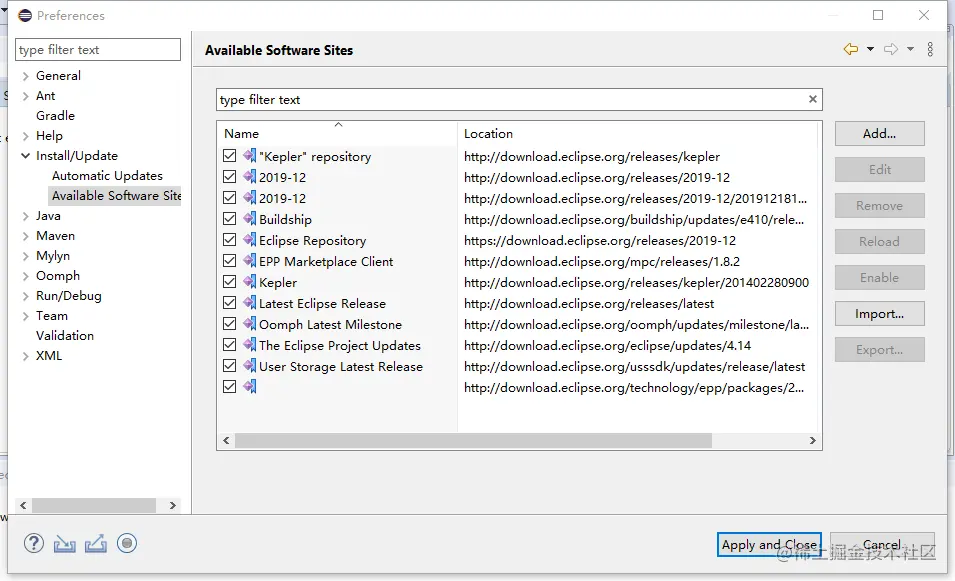Sort sites by the Name column header

click(x=337, y=133)
